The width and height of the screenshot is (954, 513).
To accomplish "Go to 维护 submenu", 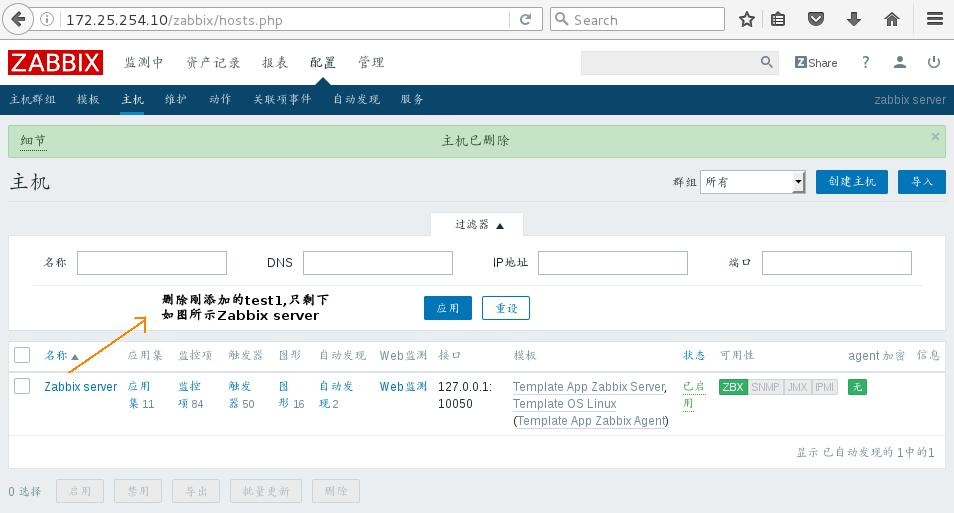I will (x=176, y=99).
